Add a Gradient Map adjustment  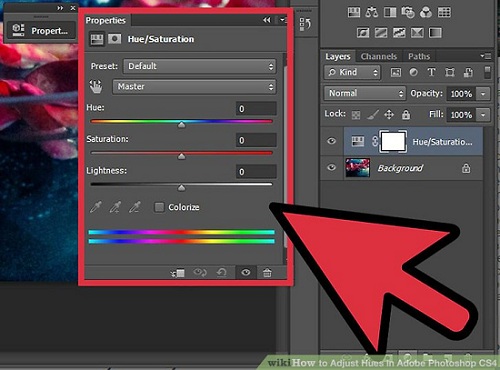click(435, 33)
